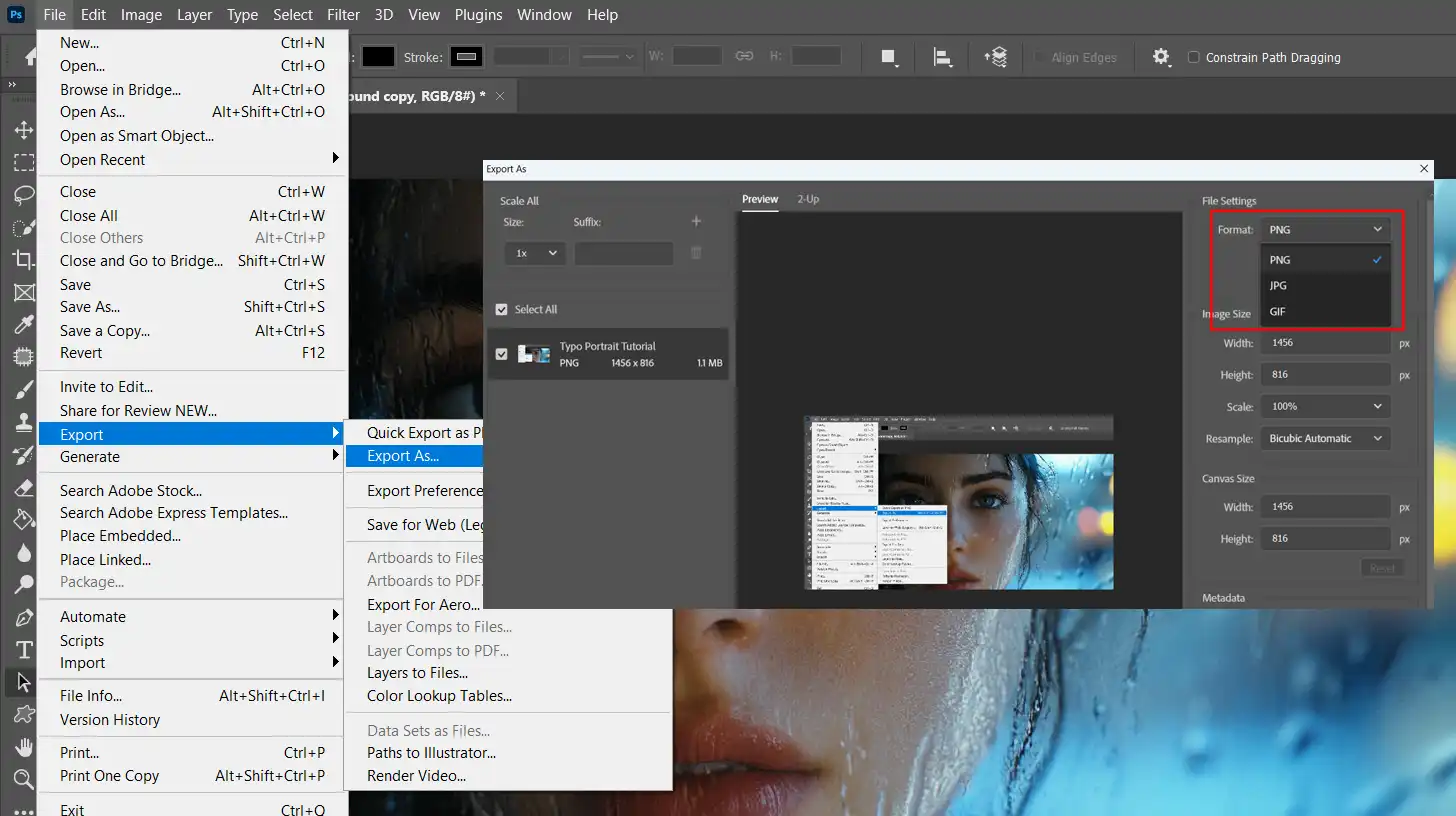Select the Lasso tool
This screenshot has height=816, width=1456.
click(23, 194)
